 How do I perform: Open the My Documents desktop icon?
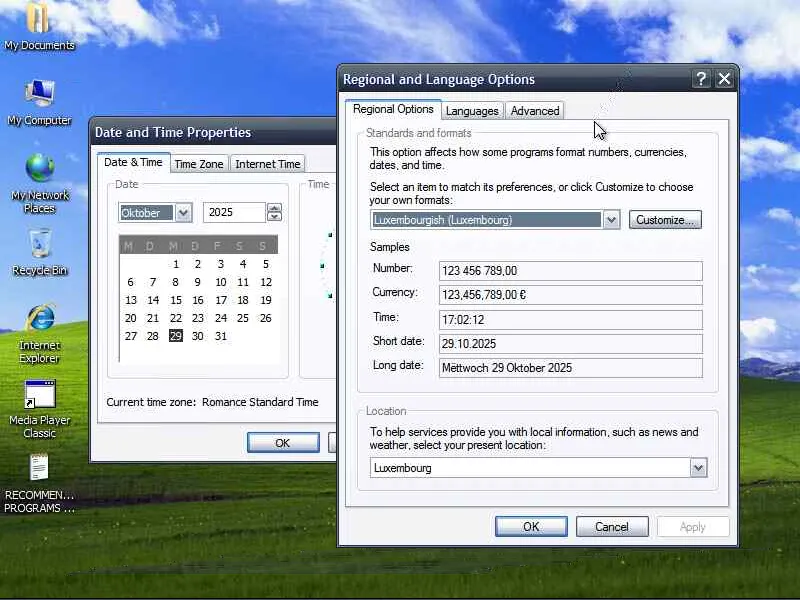pyautogui.click(x=39, y=26)
